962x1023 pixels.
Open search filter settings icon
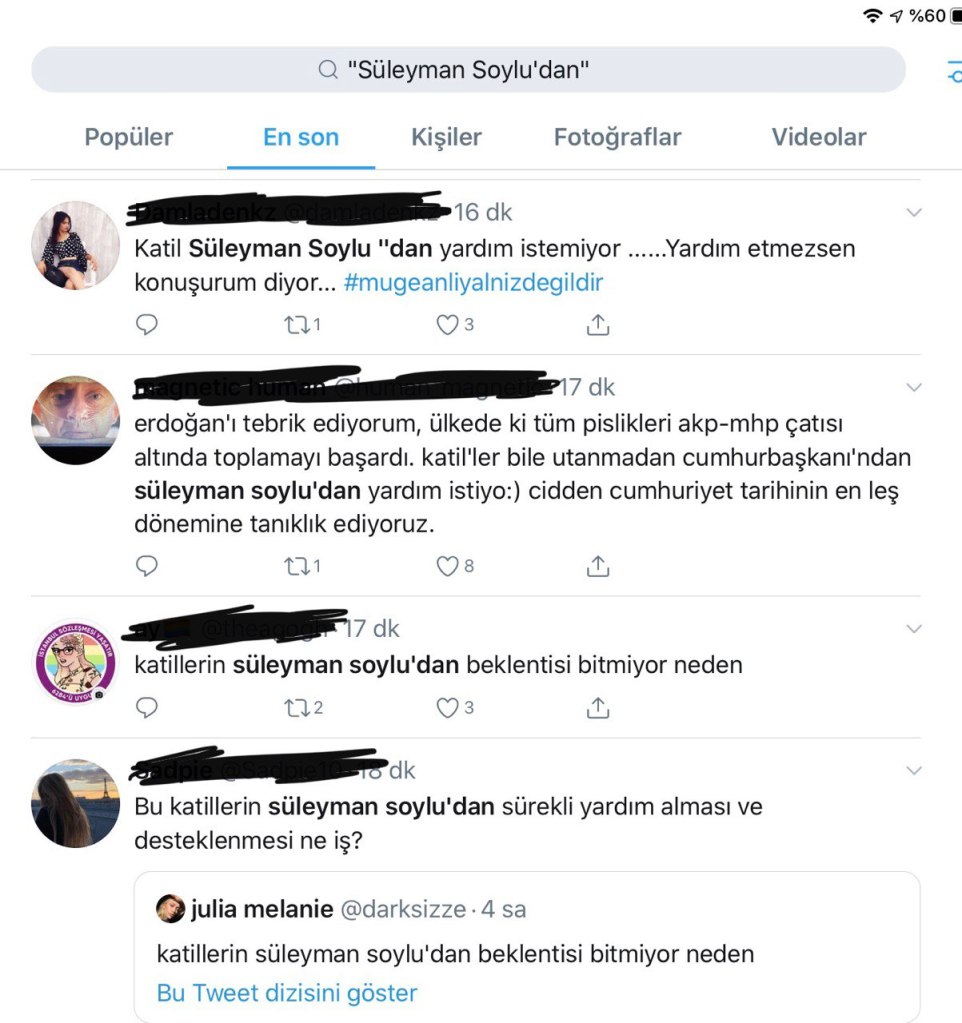(954, 70)
